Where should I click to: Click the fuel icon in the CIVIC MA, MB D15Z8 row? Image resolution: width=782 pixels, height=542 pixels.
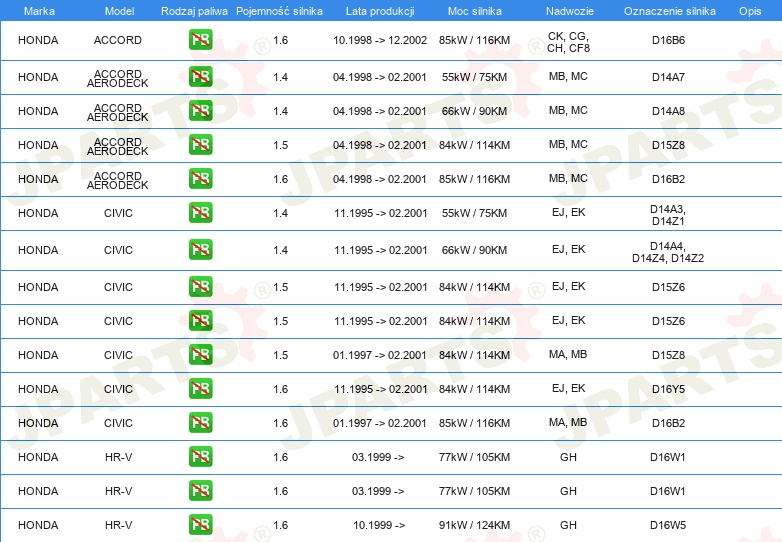(x=200, y=355)
